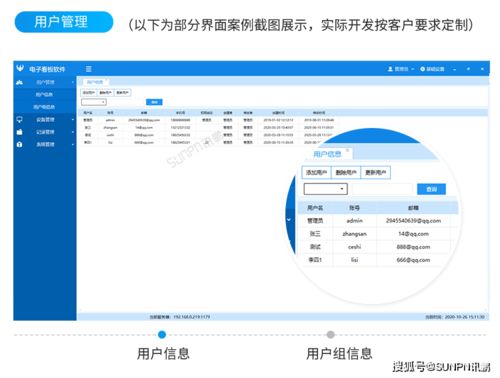Click the 电子看板软件 logo icon

coord(20,68)
